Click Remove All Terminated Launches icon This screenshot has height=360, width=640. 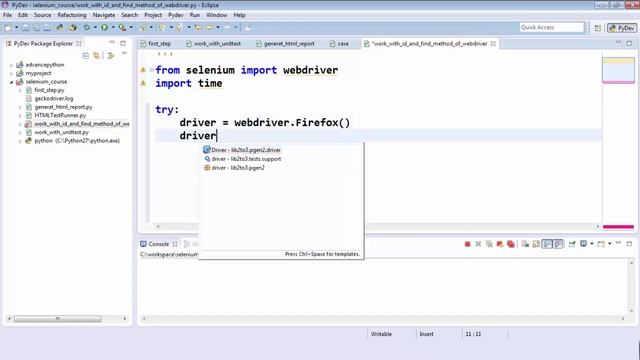point(489,244)
